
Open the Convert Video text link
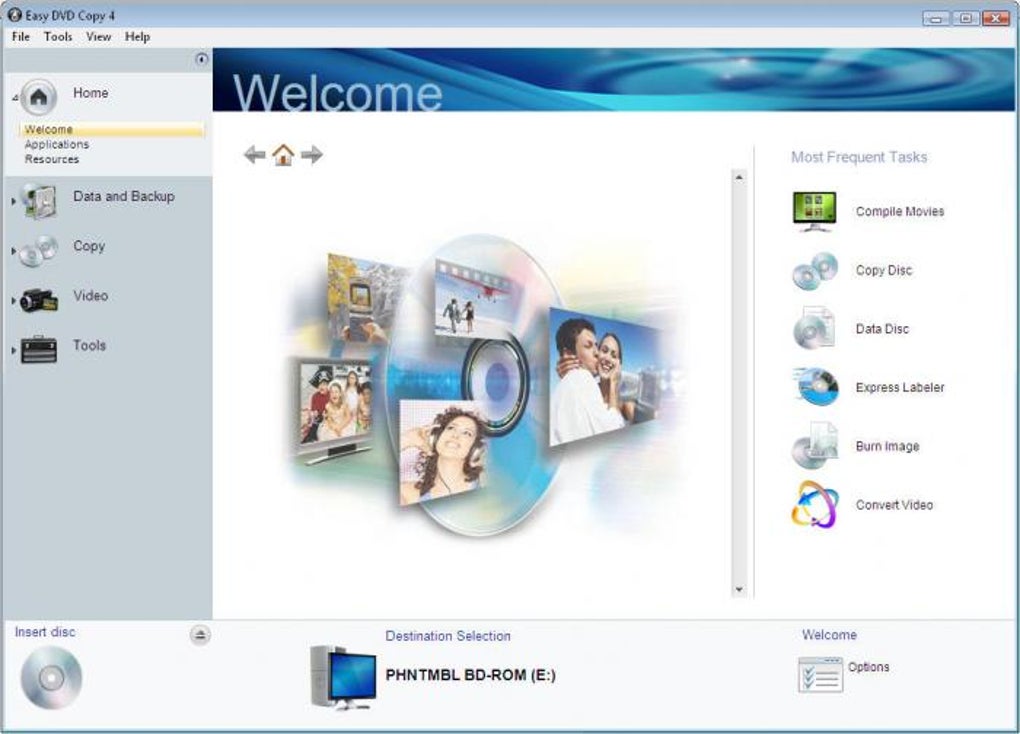click(894, 505)
